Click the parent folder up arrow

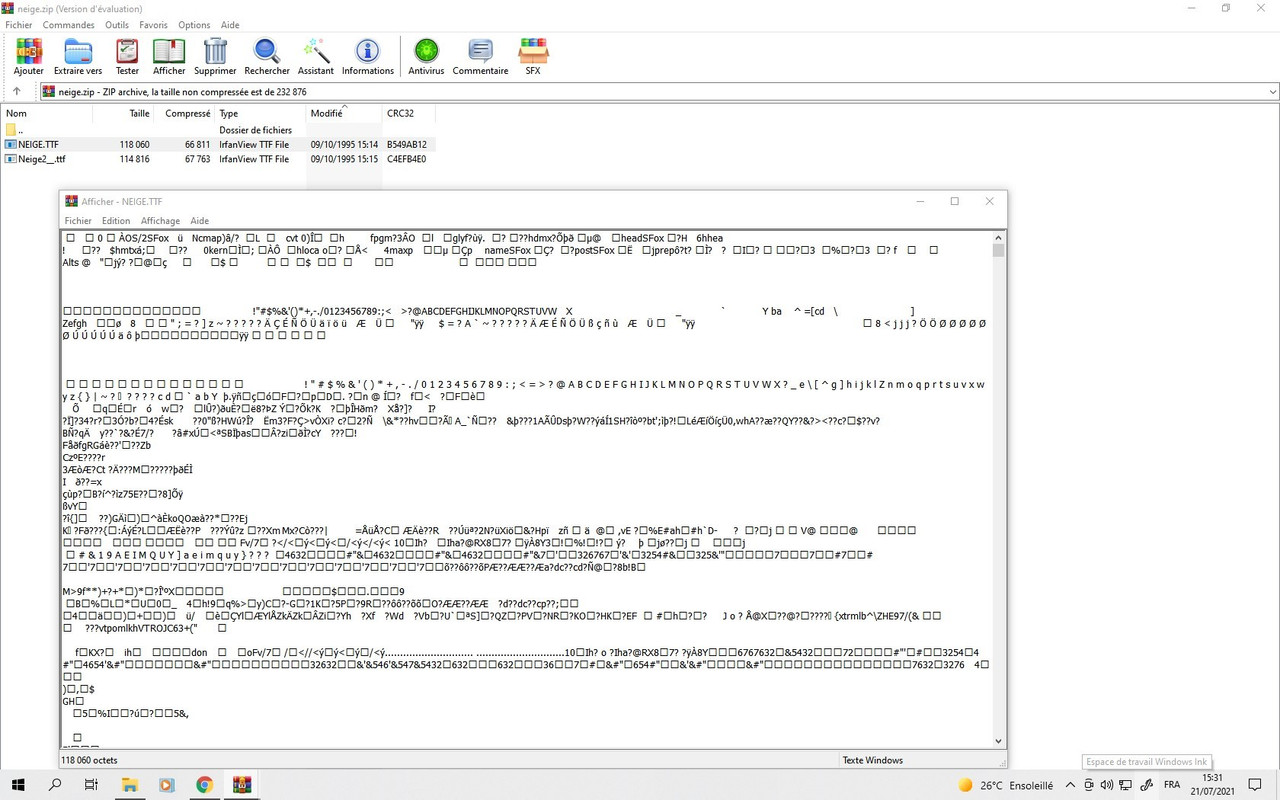point(16,91)
